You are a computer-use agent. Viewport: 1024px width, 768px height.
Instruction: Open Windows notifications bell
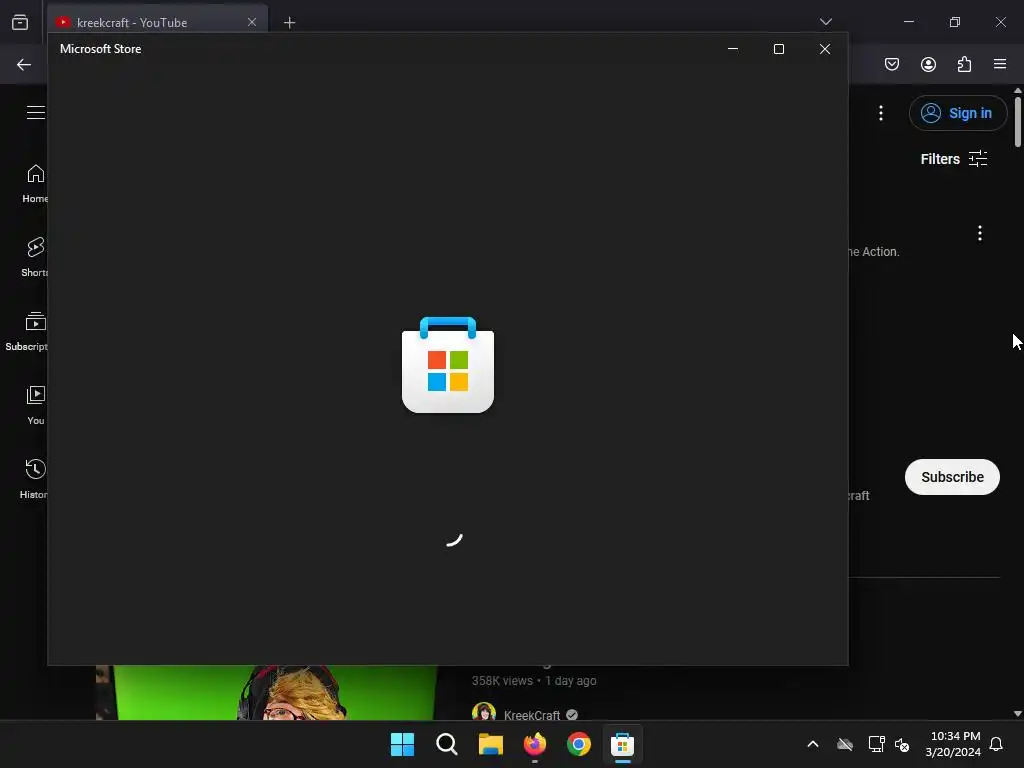996,744
